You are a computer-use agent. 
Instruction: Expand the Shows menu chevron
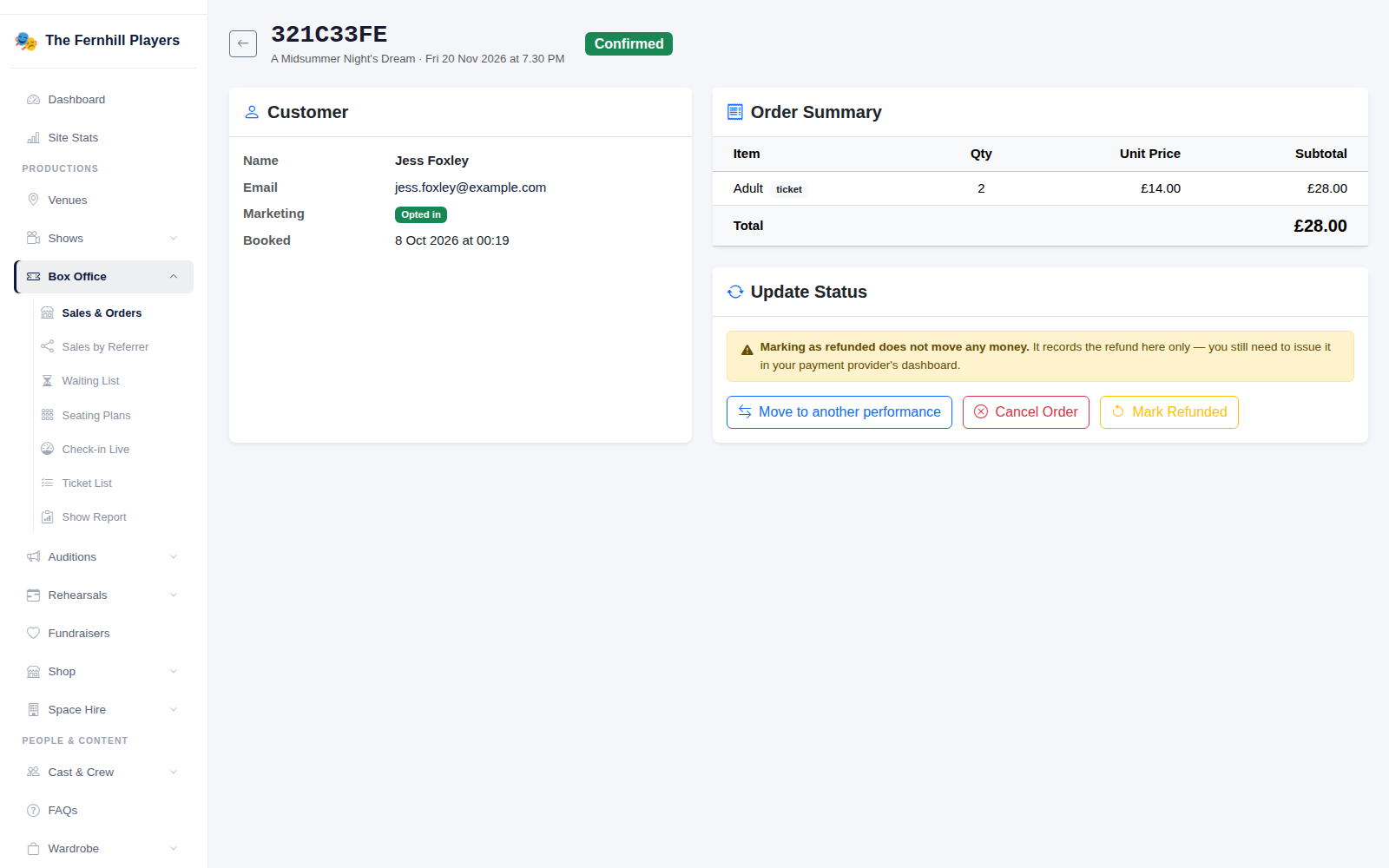pos(174,239)
